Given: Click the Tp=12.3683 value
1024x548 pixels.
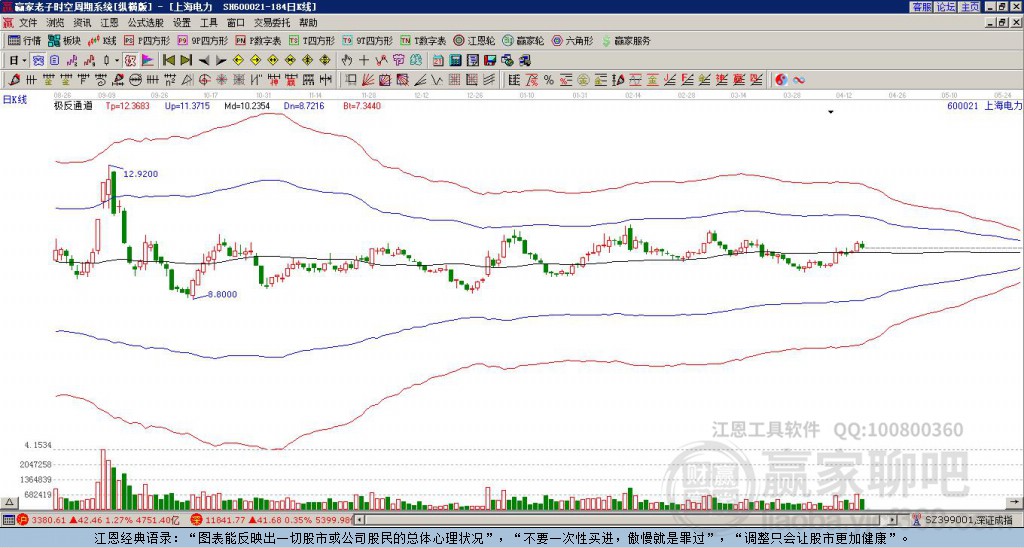Looking at the screenshot, I should 127,106.
